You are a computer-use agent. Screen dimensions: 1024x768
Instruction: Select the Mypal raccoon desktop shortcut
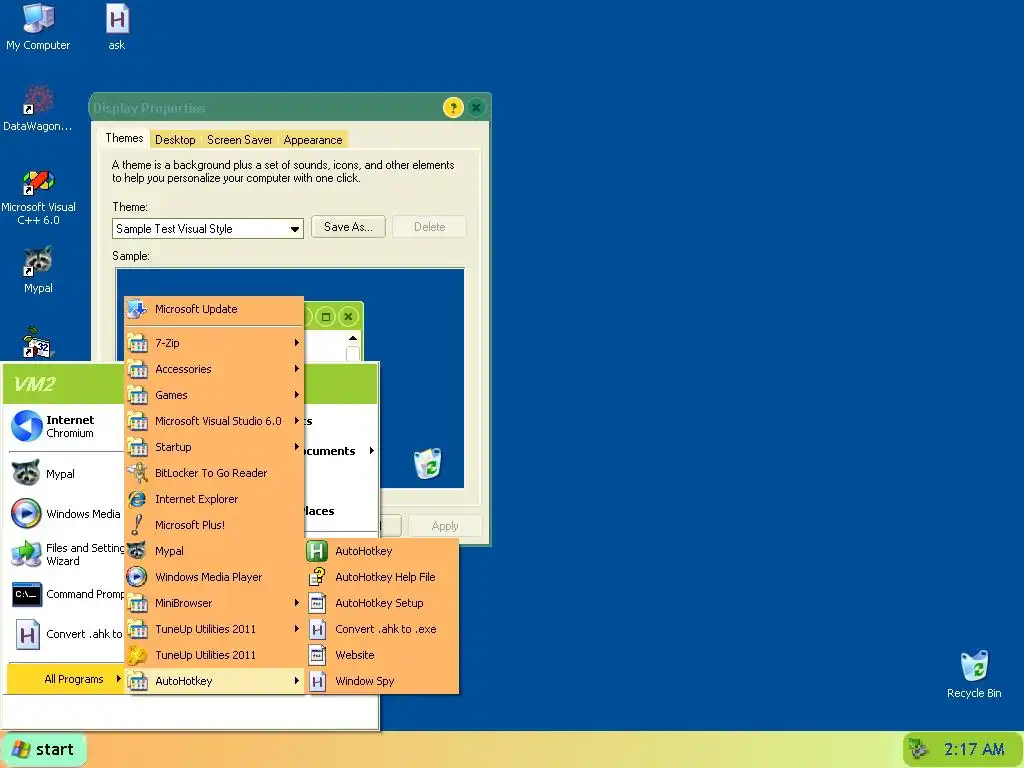click(38, 270)
